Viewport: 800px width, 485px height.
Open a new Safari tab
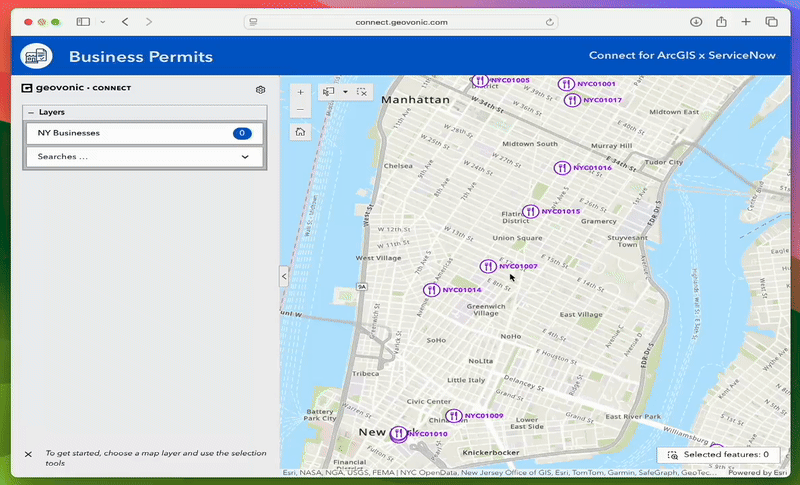click(x=746, y=22)
